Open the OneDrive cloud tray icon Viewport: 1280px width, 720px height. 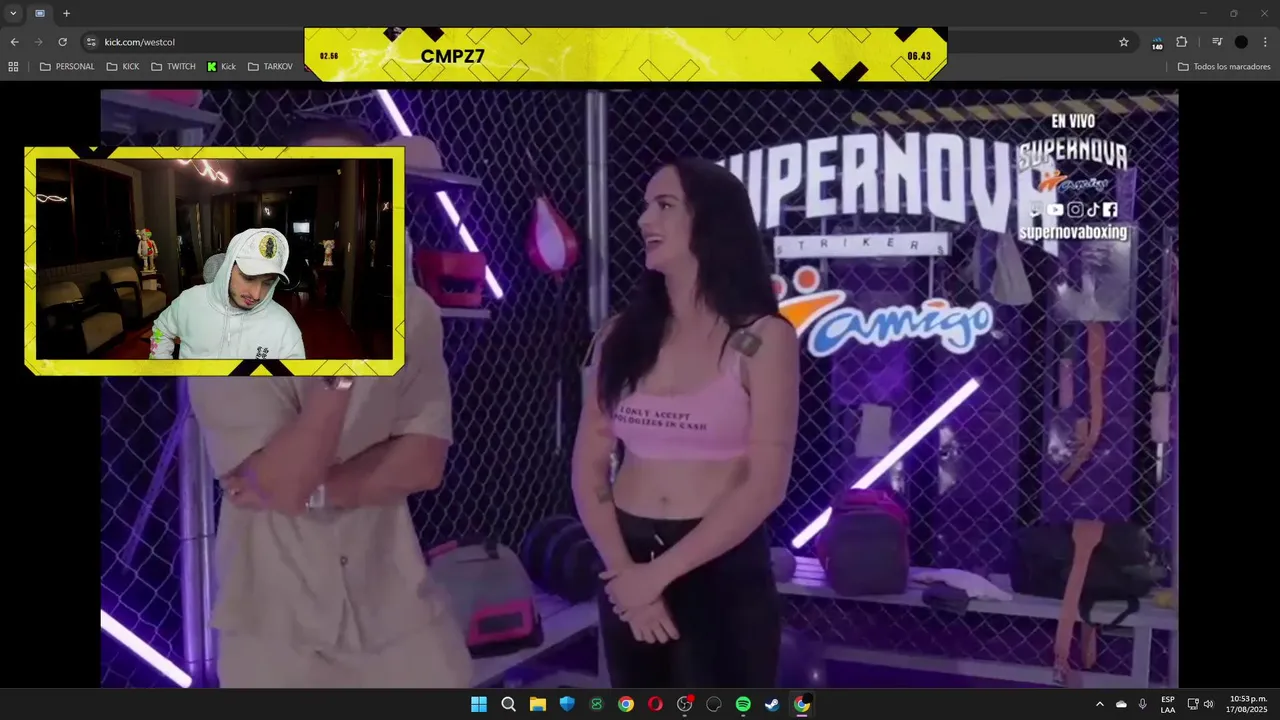point(1121,704)
